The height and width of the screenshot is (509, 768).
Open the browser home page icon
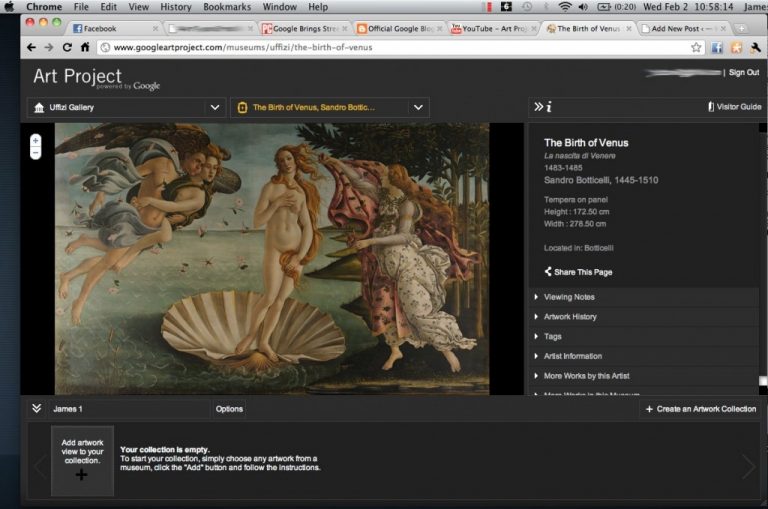click(x=85, y=47)
